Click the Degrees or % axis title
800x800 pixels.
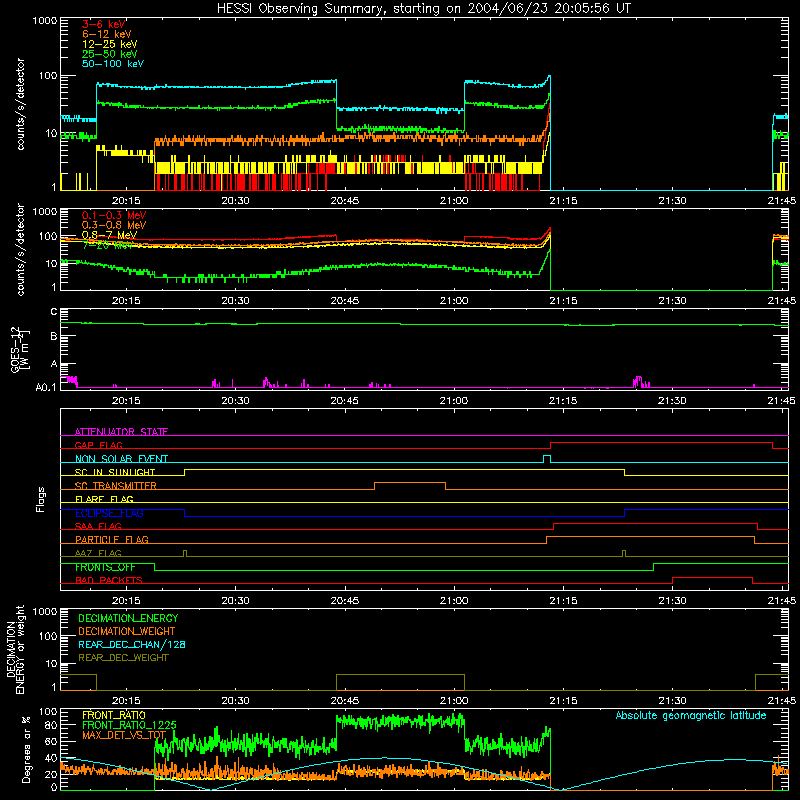26,749
